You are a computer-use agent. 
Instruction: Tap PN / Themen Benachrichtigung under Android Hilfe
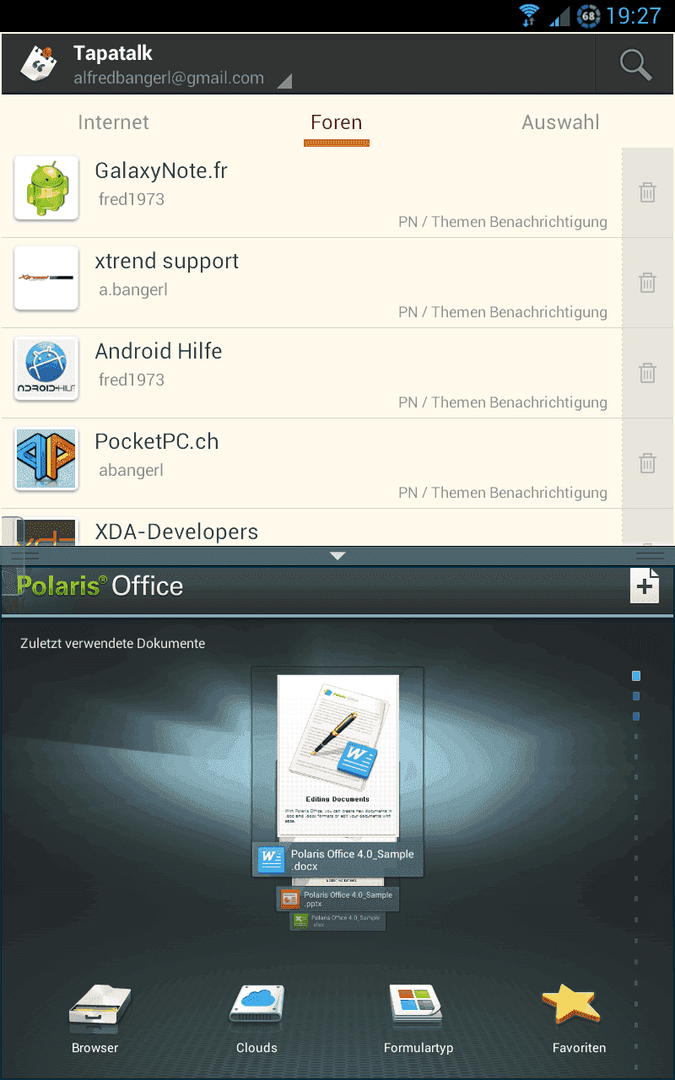pyautogui.click(x=503, y=402)
